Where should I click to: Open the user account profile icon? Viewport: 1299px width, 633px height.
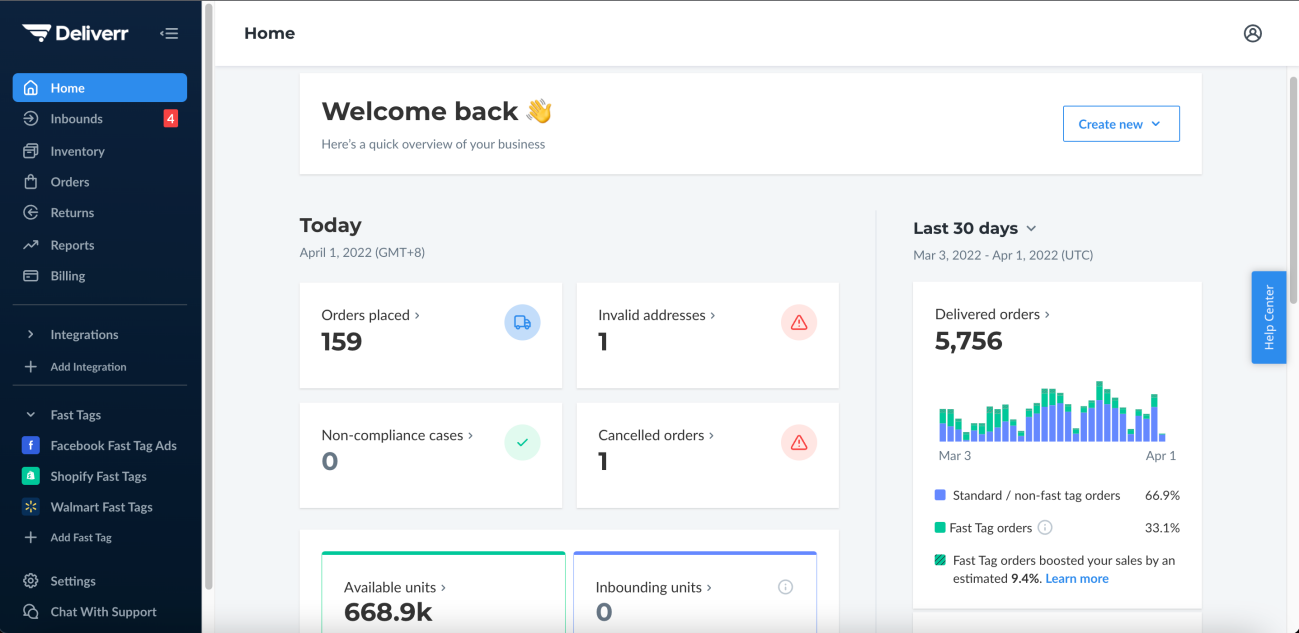coord(1252,33)
